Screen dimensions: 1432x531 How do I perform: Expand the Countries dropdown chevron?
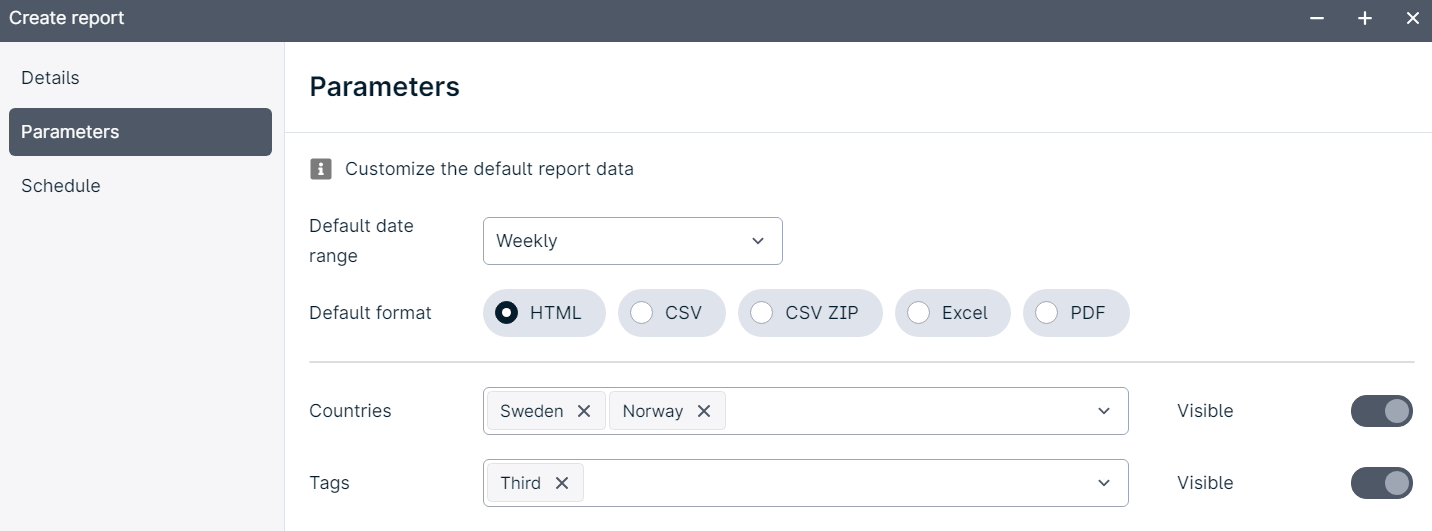pos(1104,411)
